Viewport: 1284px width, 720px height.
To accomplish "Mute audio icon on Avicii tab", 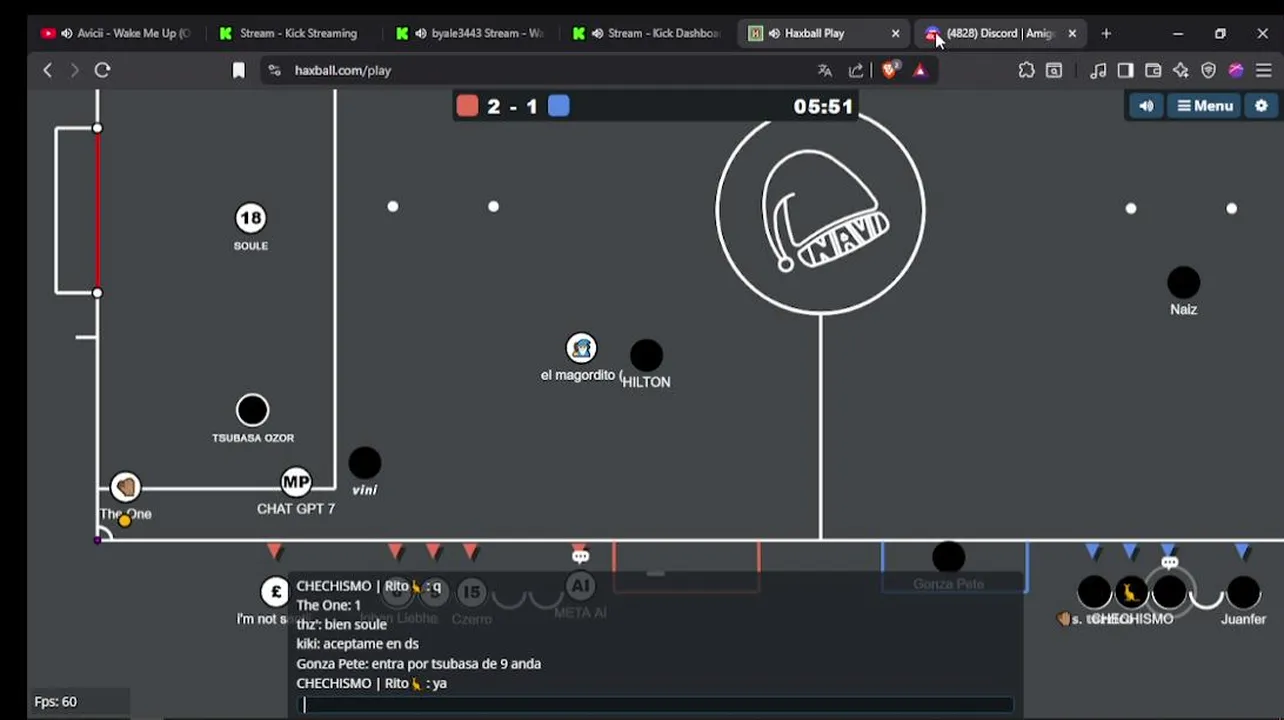I will [66, 33].
